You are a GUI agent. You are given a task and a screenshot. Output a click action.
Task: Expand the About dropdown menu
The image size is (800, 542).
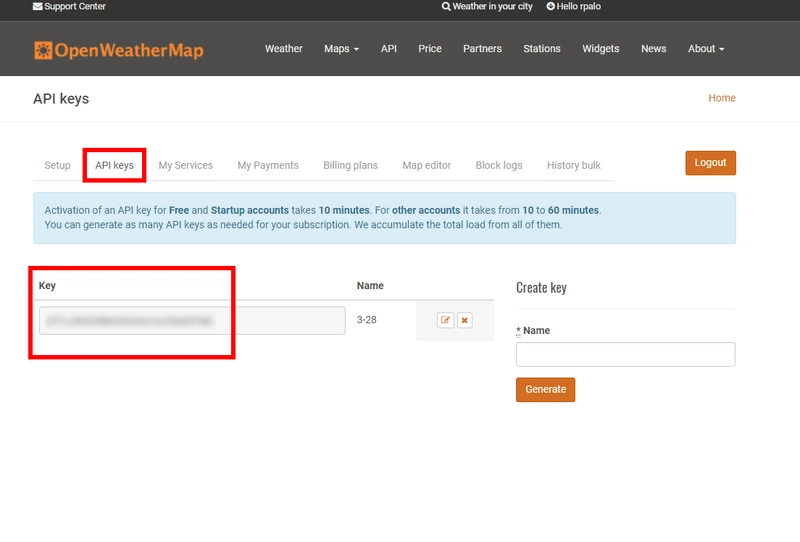coord(706,48)
